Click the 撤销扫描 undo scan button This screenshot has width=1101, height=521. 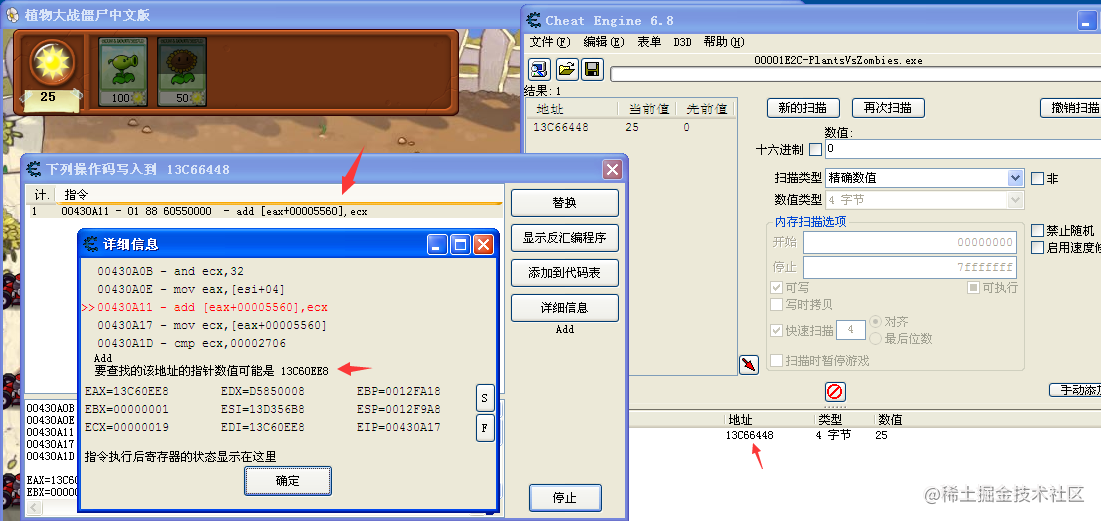point(1071,108)
